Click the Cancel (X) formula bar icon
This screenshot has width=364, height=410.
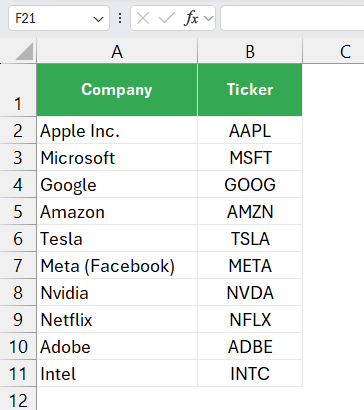coord(143,19)
